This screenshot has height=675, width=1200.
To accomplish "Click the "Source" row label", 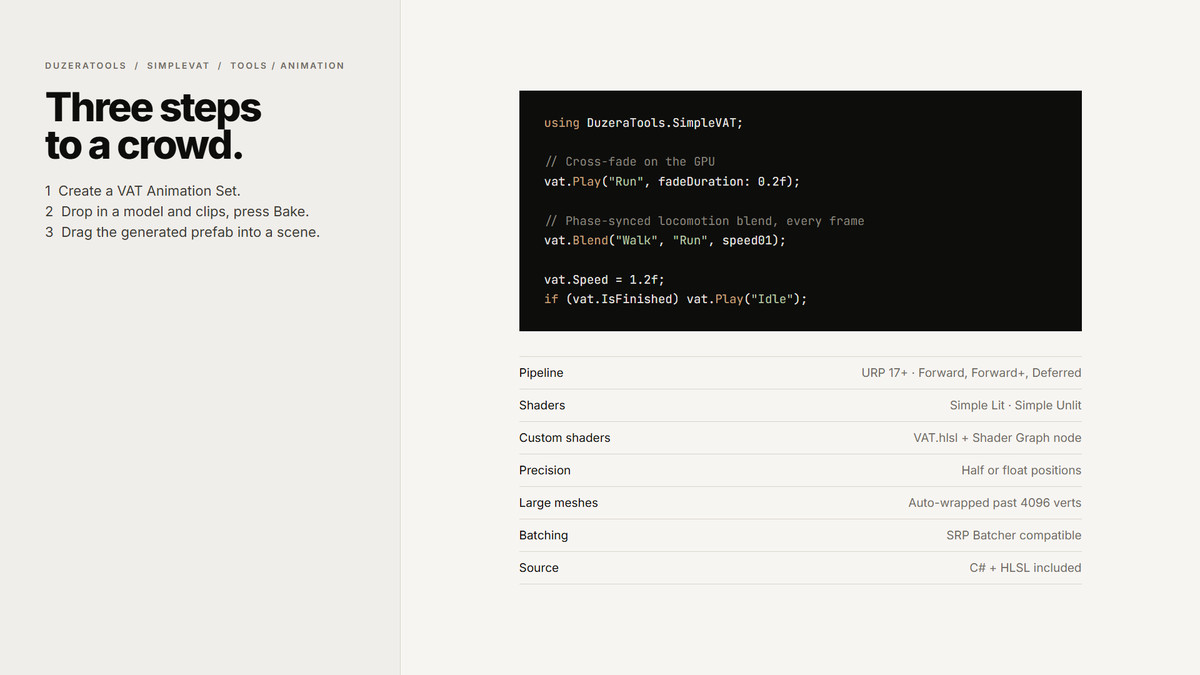I will coord(539,568).
